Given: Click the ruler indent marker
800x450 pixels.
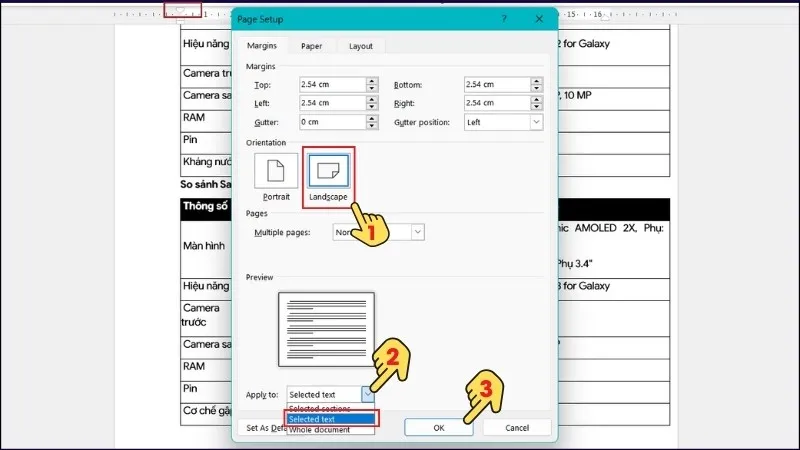Looking at the screenshot, I should (x=180, y=10).
